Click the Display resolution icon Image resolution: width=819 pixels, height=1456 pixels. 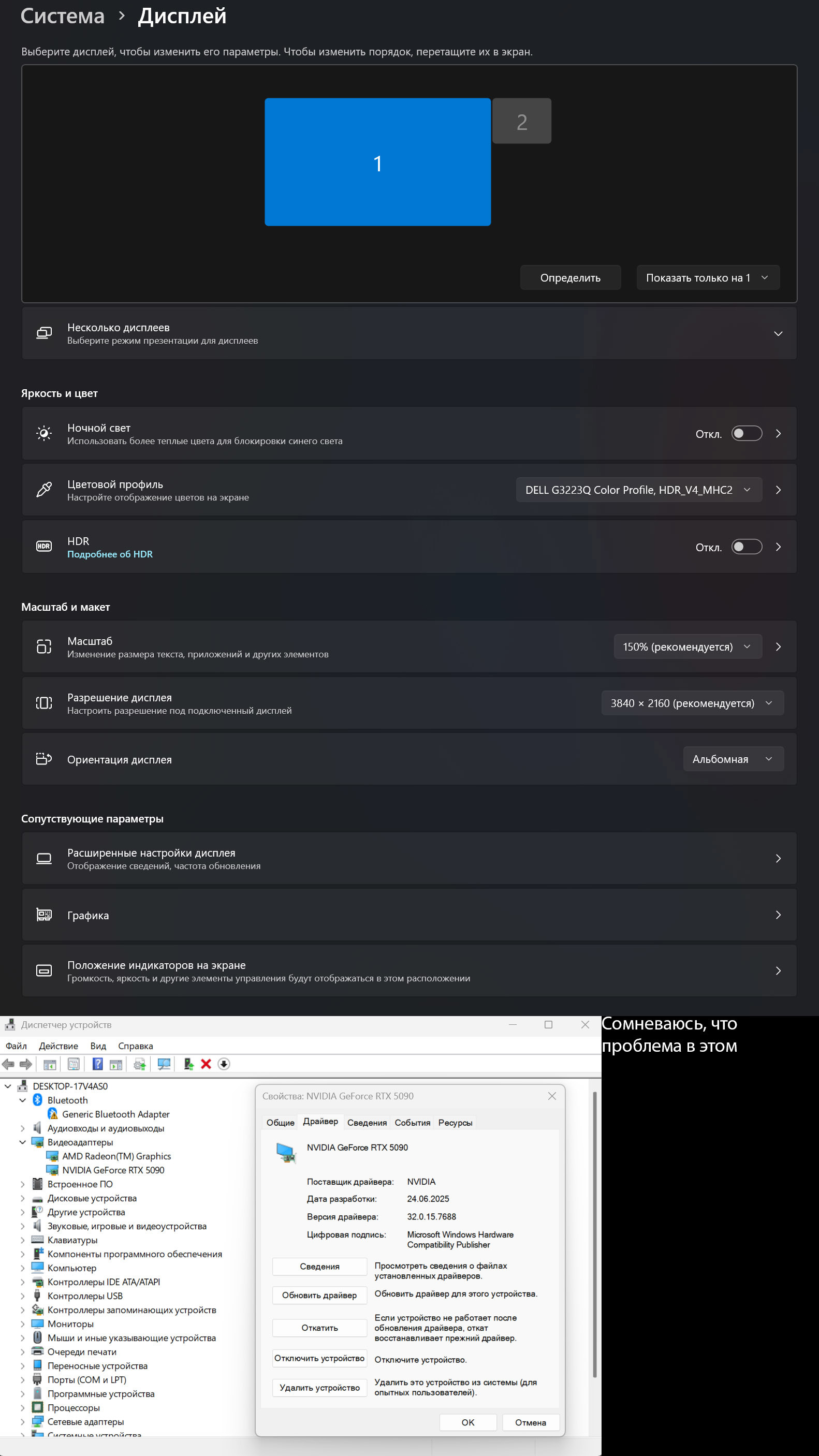pyautogui.click(x=44, y=703)
